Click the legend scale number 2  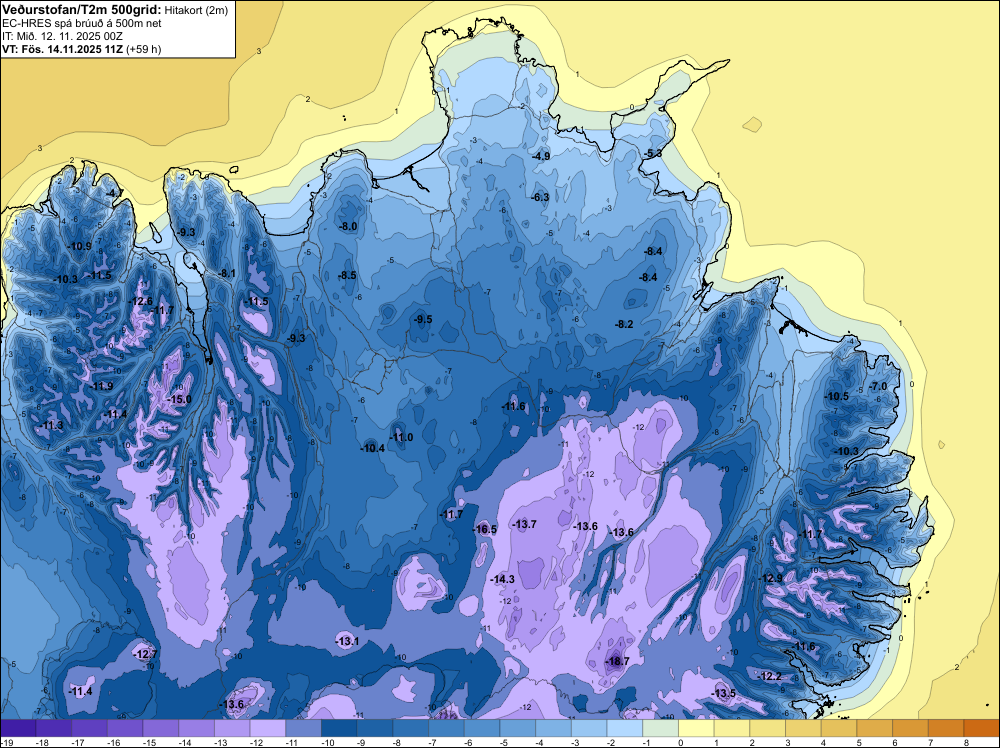(752, 742)
